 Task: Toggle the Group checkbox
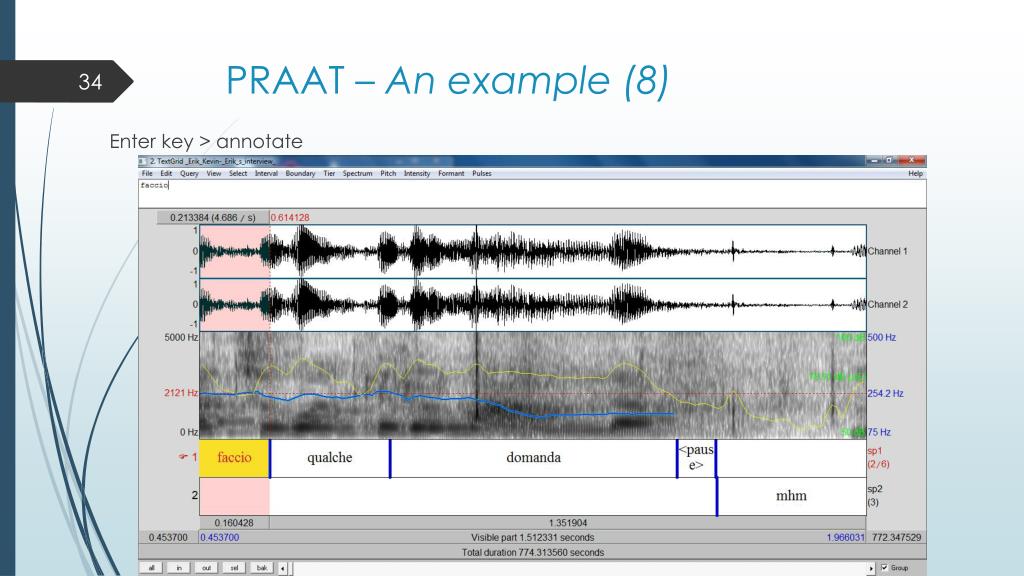pyautogui.click(x=884, y=568)
